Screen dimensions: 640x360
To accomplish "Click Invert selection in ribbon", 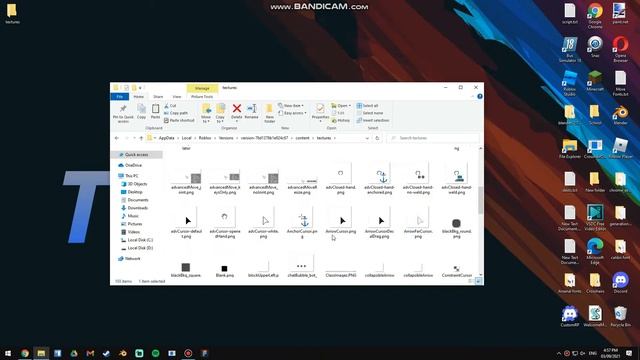I will (373, 120).
